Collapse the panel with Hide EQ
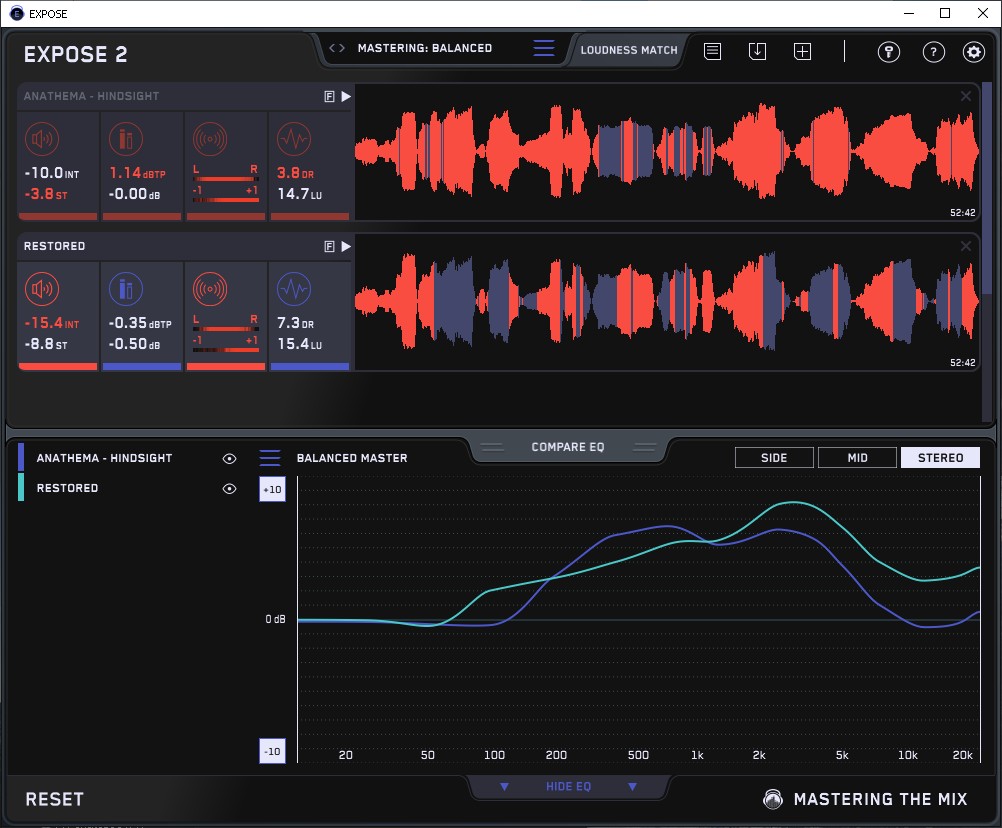The image size is (1002, 828). coord(568,787)
